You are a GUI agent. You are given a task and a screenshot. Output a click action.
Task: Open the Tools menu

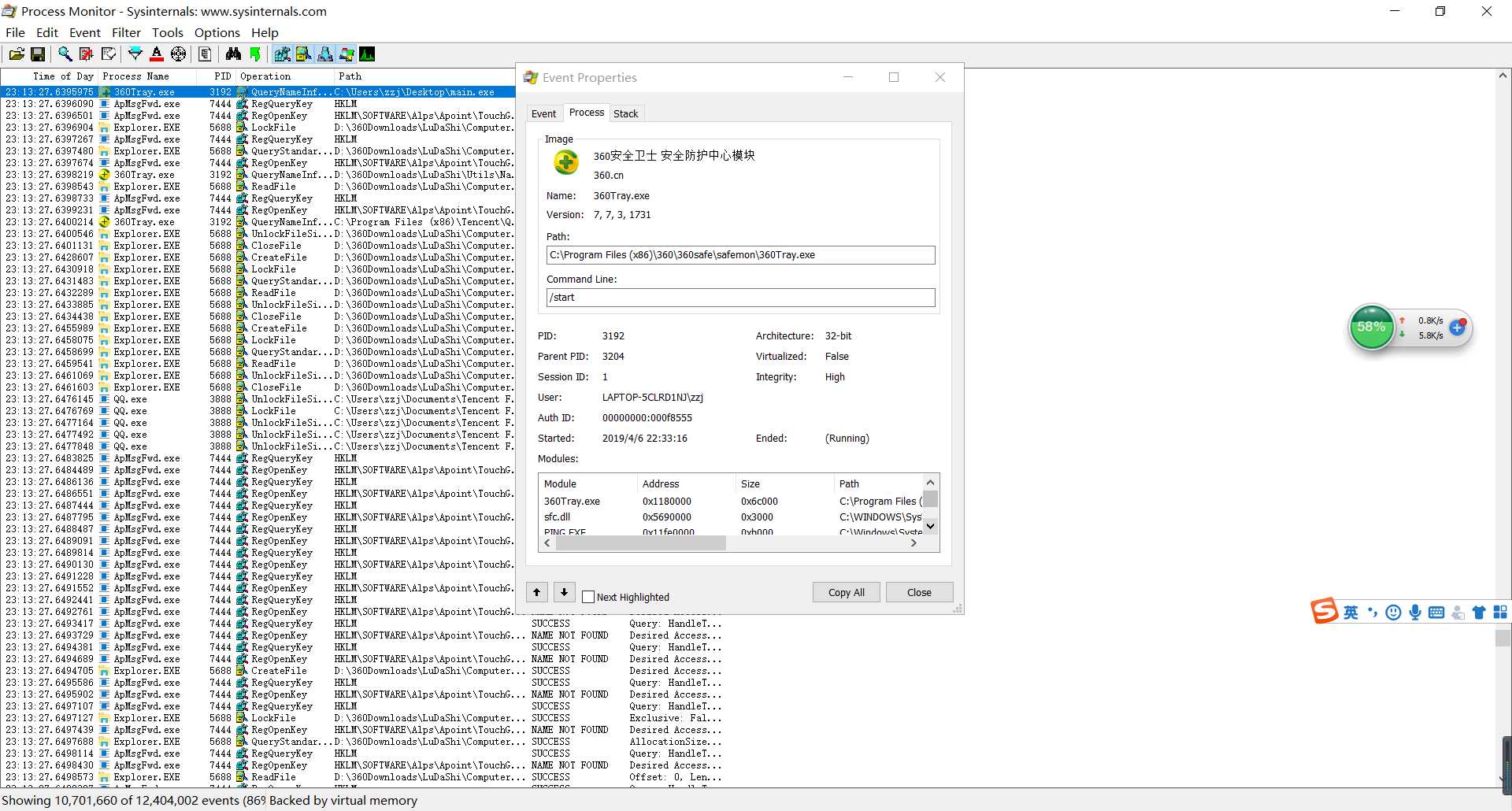pyautogui.click(x=168, y=32)
